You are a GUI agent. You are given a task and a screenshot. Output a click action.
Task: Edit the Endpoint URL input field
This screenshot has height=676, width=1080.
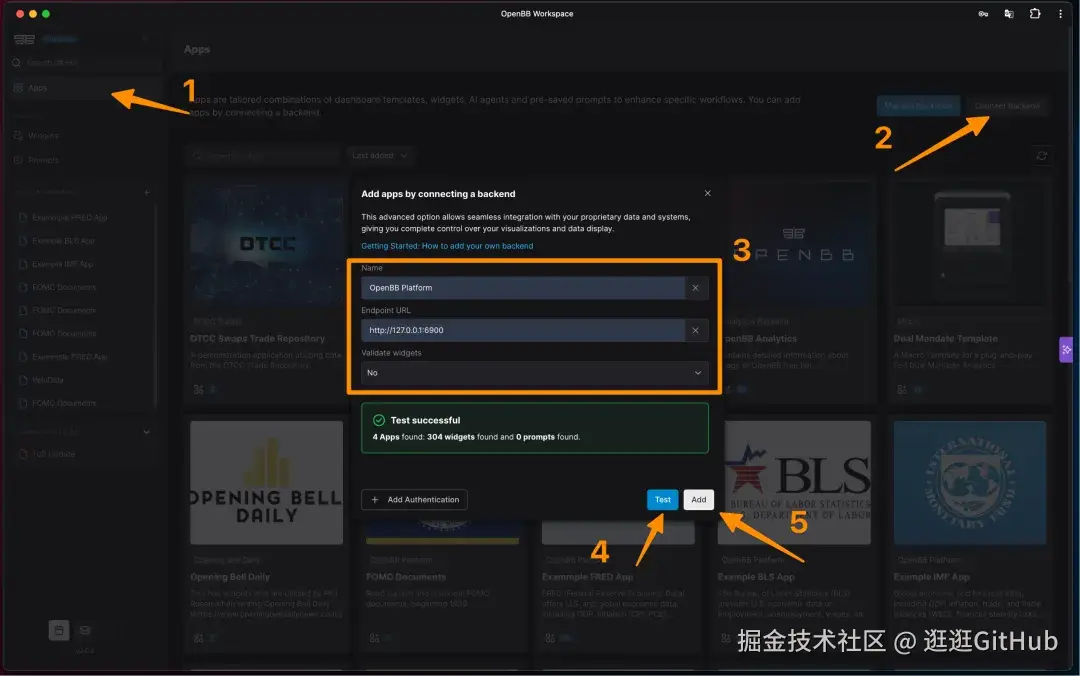(523, 331)
